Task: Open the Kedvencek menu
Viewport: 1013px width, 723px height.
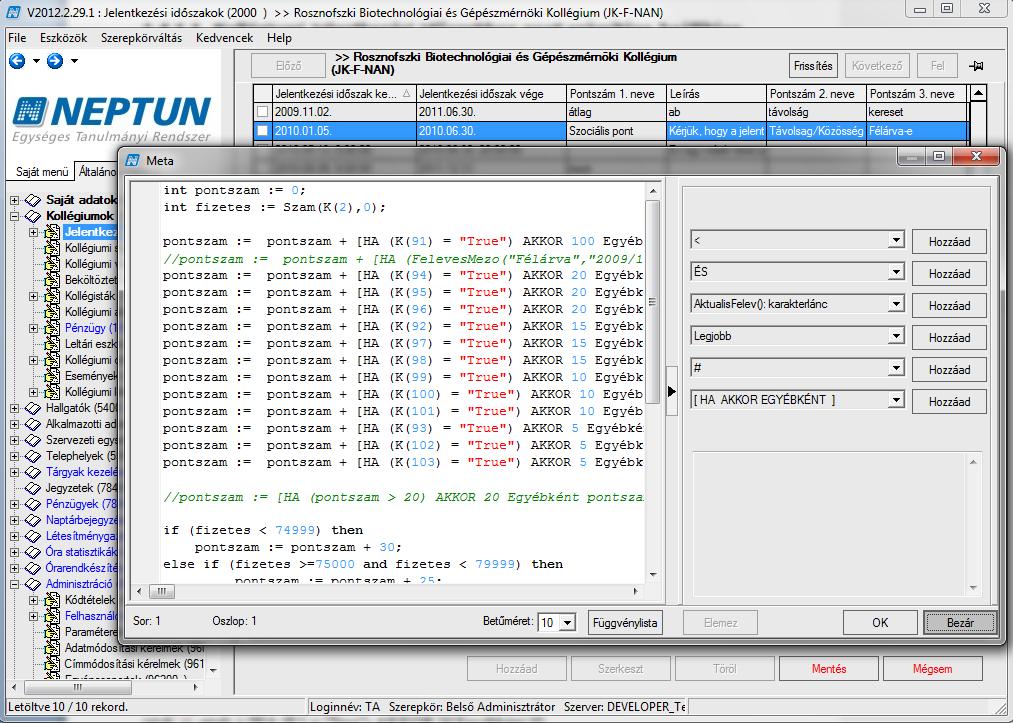Action: coord(224,38)
